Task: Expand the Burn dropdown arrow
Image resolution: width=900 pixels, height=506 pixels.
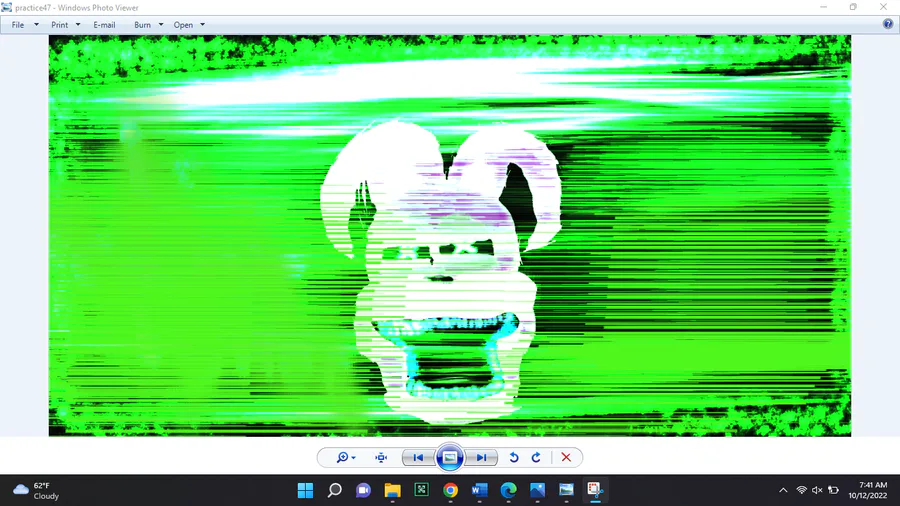Action: 161,25
